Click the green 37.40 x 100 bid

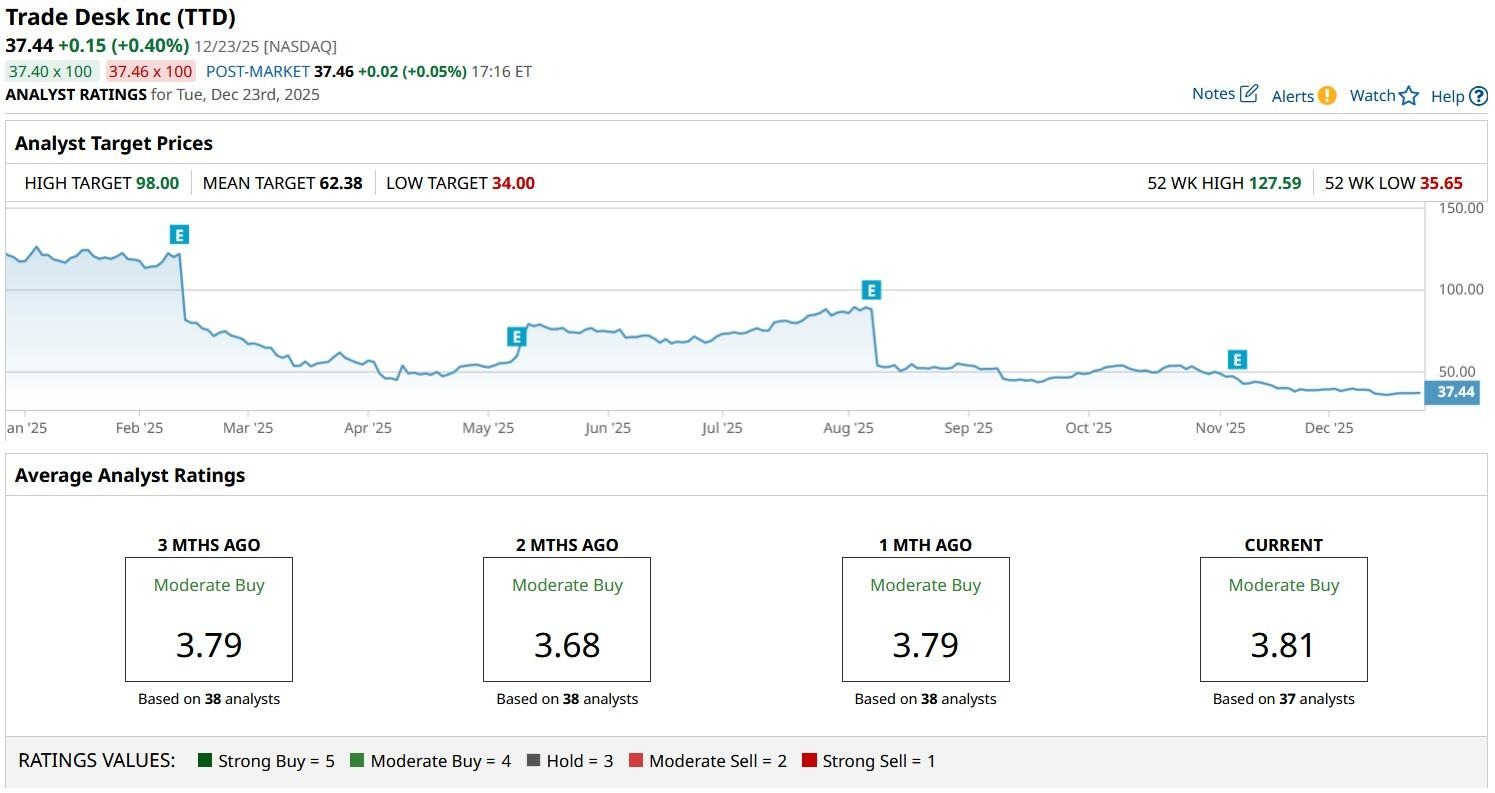[52, 72]
